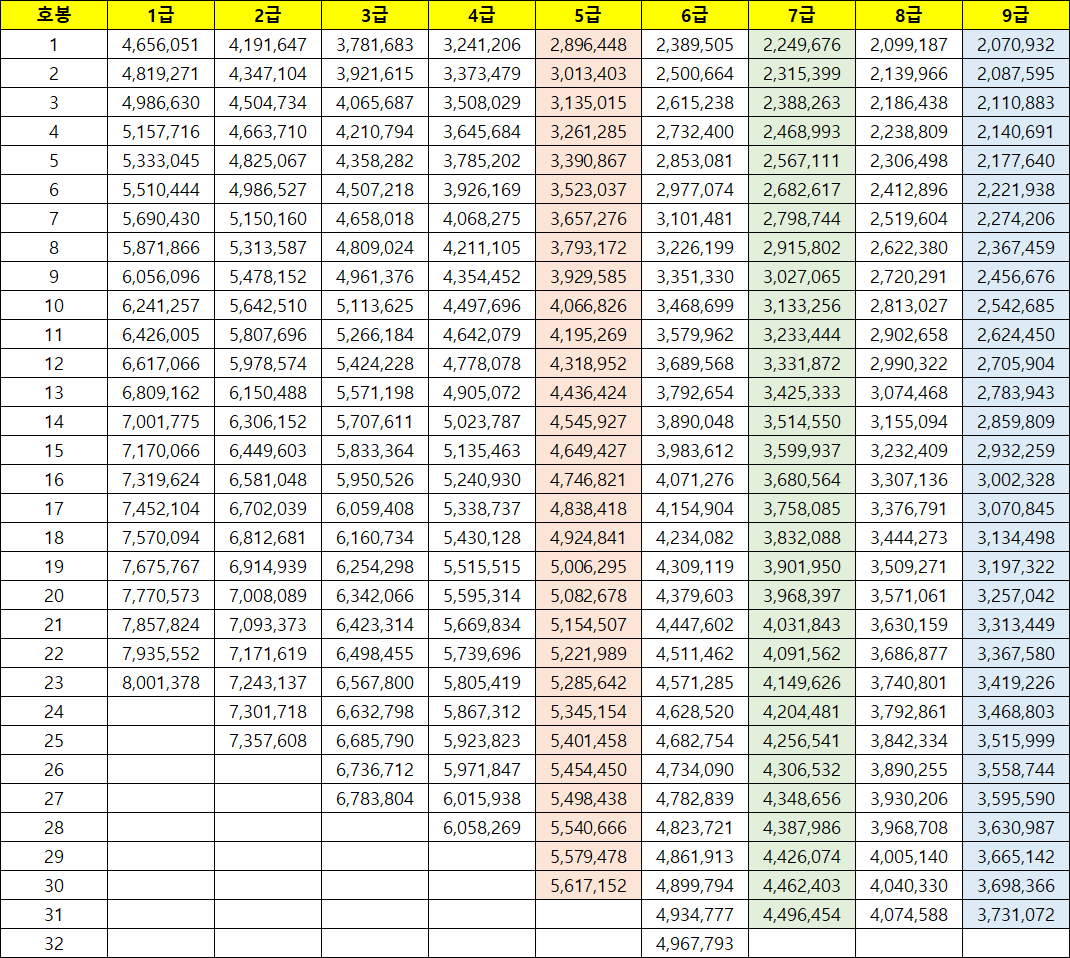Click cell with value 2,099,187
The image size is (1070, 958).
909,44
